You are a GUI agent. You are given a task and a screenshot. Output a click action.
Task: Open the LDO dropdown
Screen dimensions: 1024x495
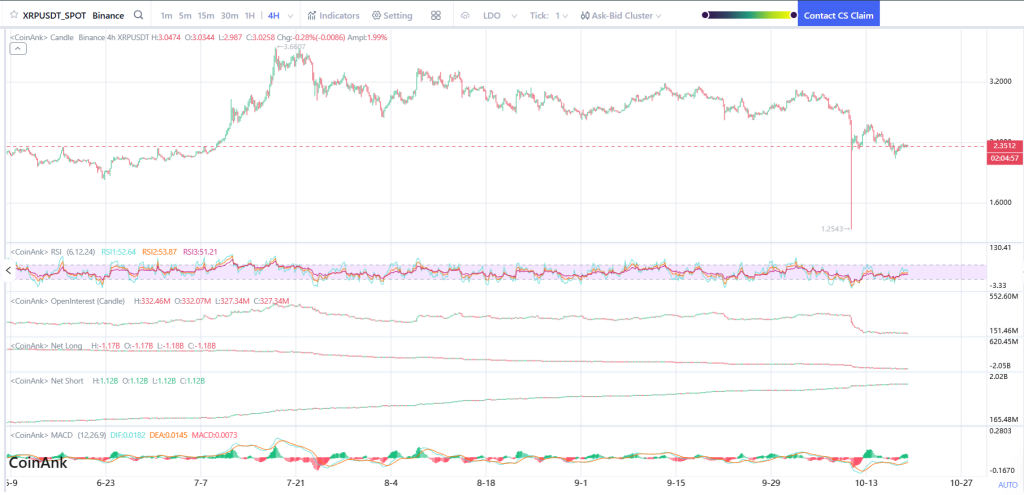pos(500,15)
